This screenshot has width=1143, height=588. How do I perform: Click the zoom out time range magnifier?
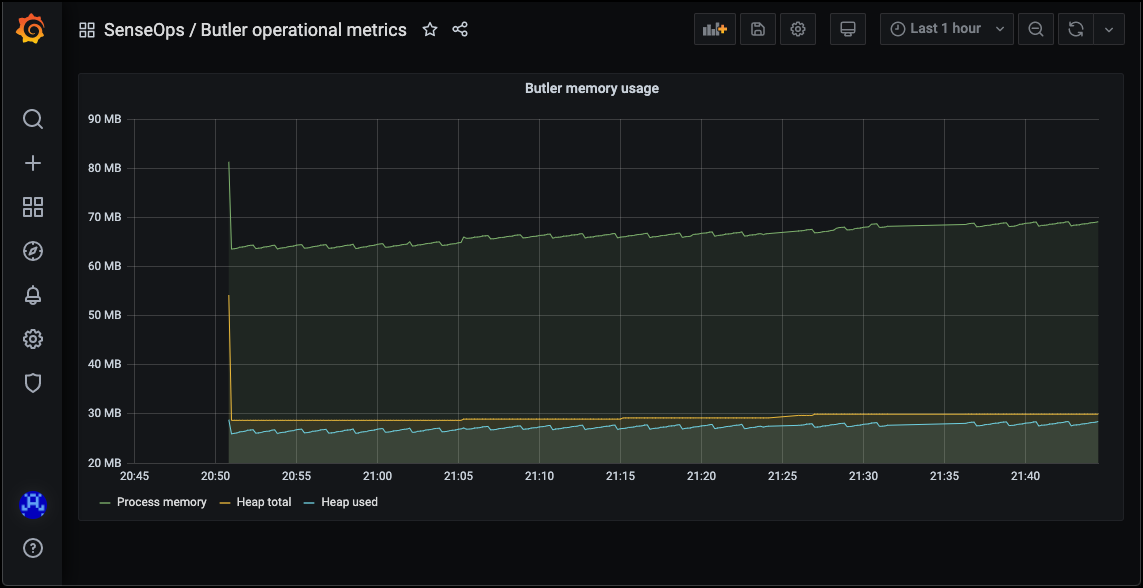[1035, 28]
